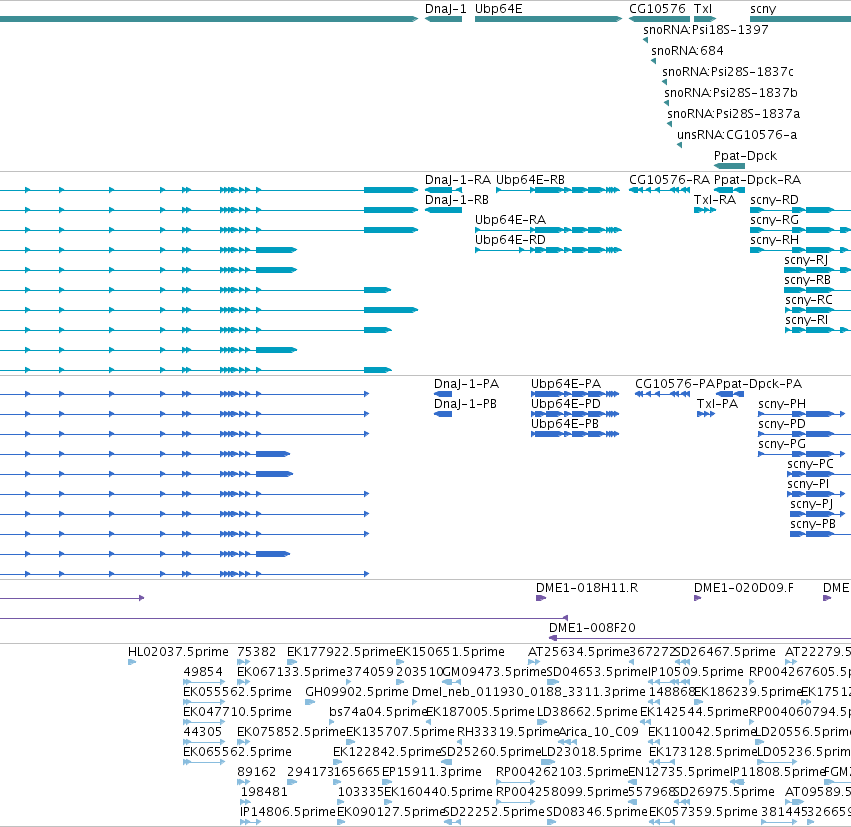Select the DME1-008F20 clone

click(700, 638)
